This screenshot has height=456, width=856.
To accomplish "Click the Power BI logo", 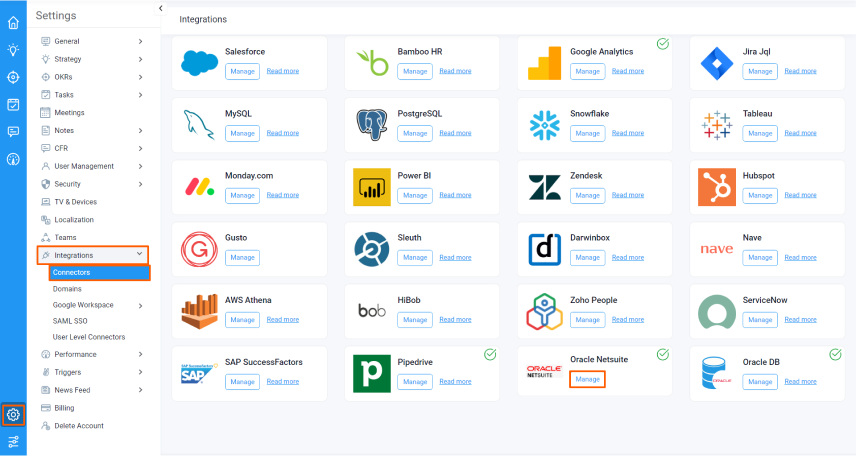I will [372, 187].
